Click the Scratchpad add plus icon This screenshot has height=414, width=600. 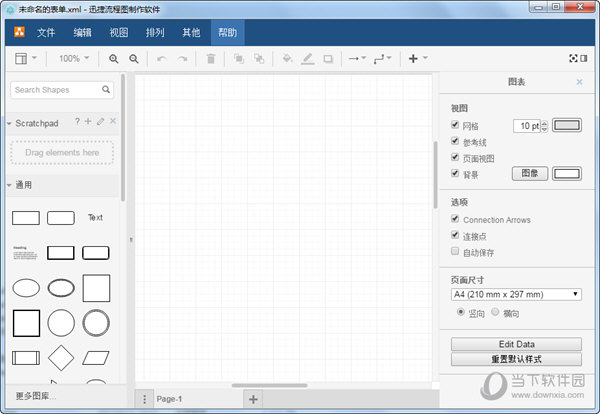click(x=88, y=121)
